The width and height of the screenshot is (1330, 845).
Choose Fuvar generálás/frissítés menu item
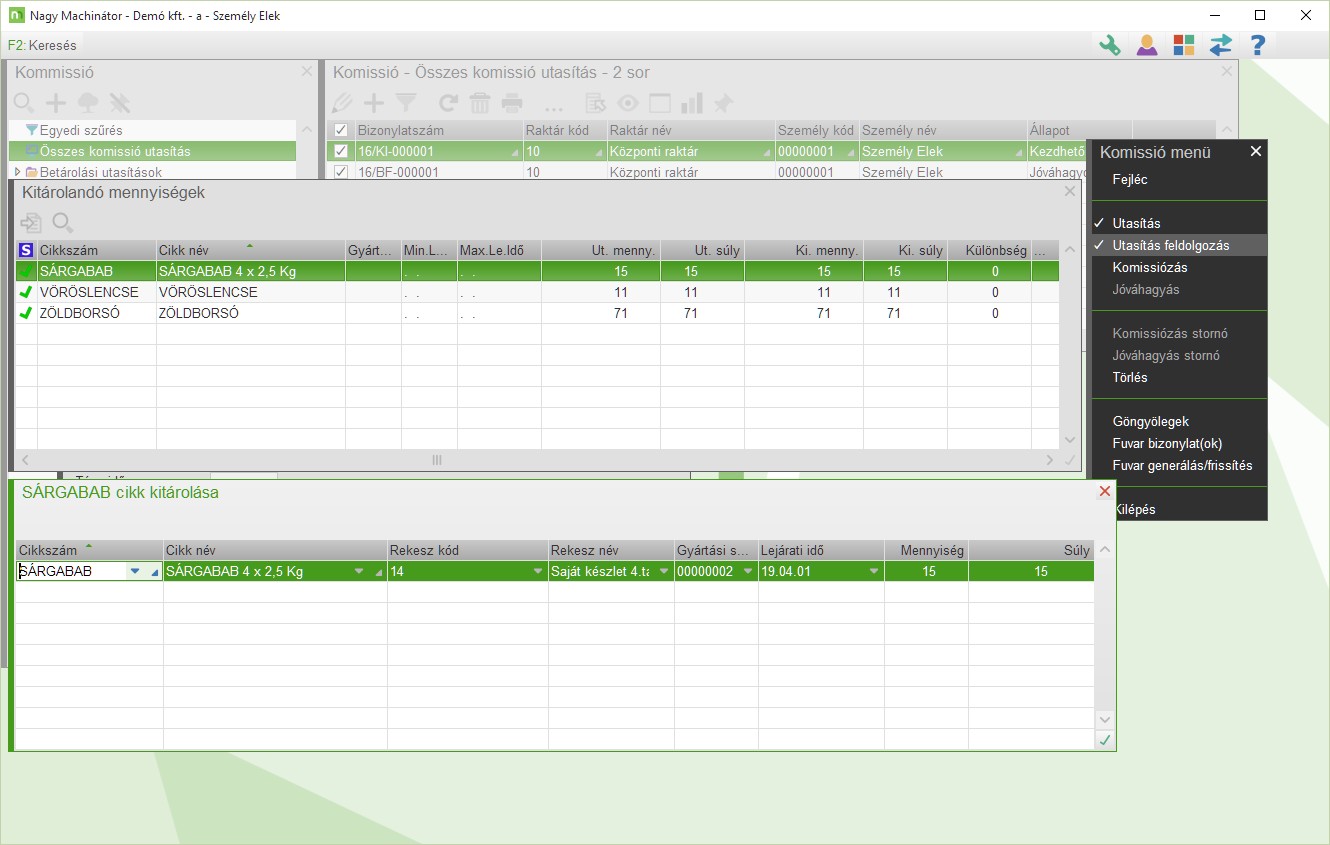[1182, 465]
